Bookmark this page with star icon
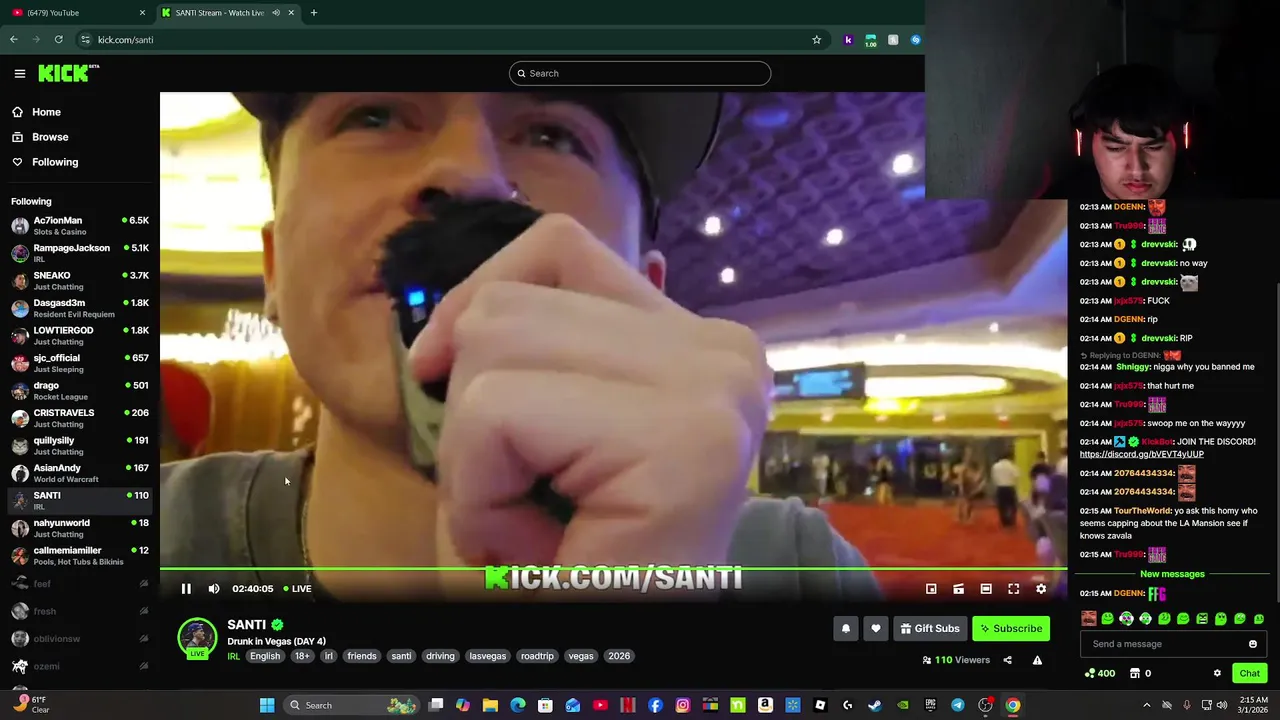 [816, 40]
